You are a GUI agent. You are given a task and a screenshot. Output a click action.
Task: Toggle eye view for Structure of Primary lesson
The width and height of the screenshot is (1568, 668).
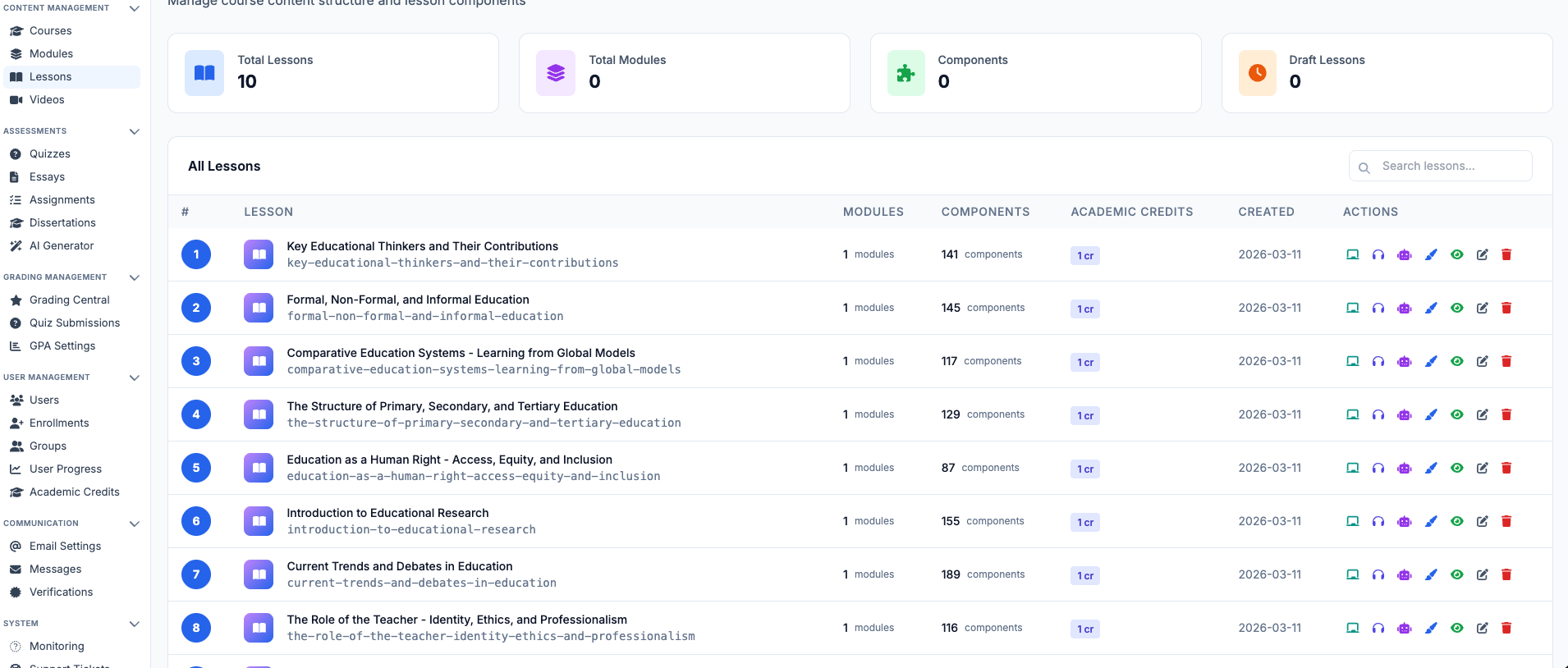1456,414
